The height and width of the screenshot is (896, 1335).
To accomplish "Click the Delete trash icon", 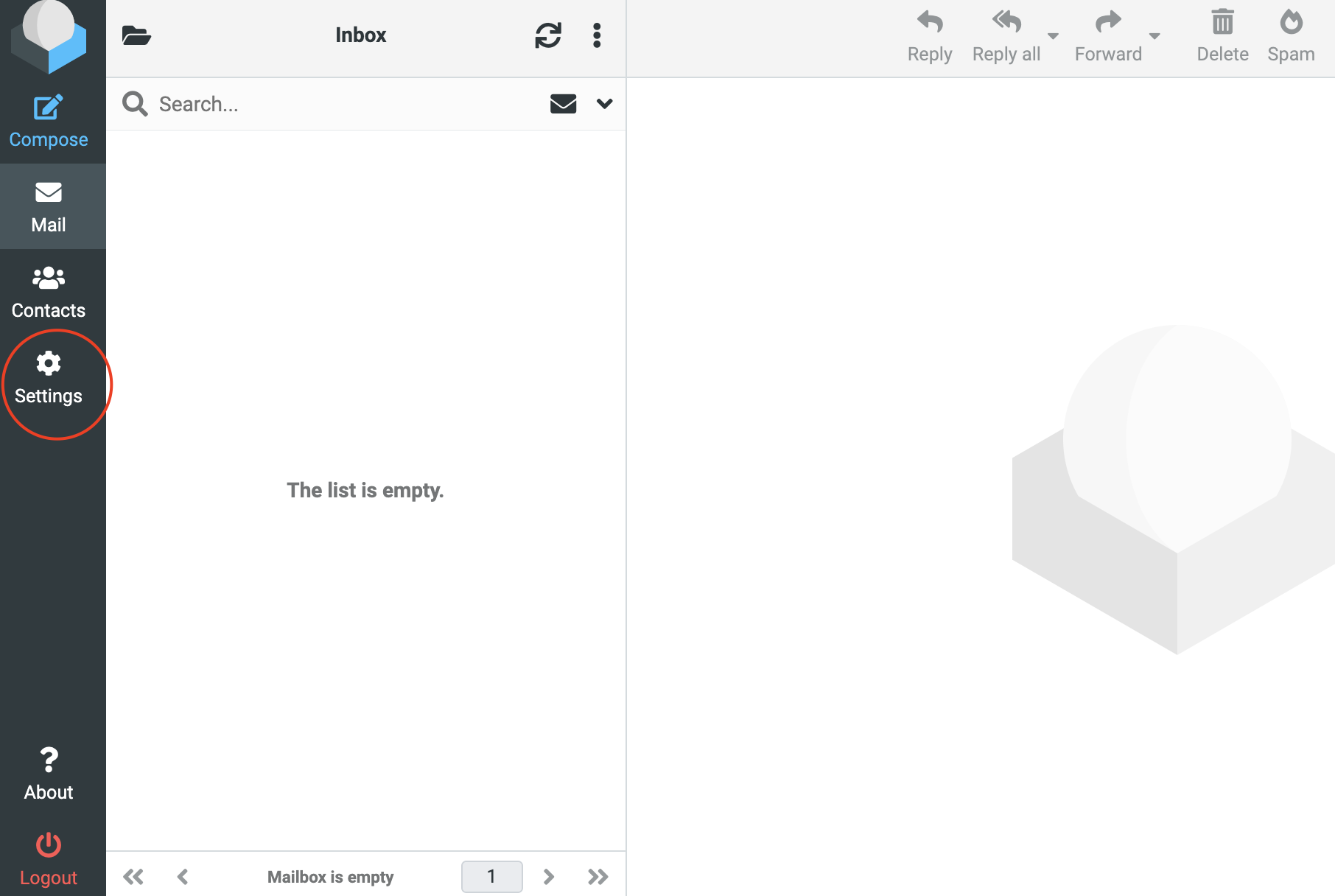I will click(x=1222, y=24).
